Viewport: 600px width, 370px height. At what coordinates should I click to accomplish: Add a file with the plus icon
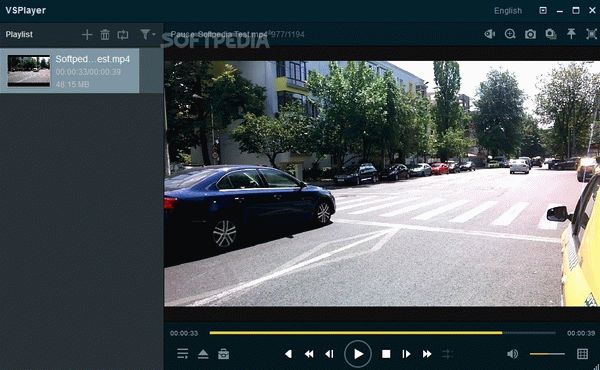[x=87, y=34]
